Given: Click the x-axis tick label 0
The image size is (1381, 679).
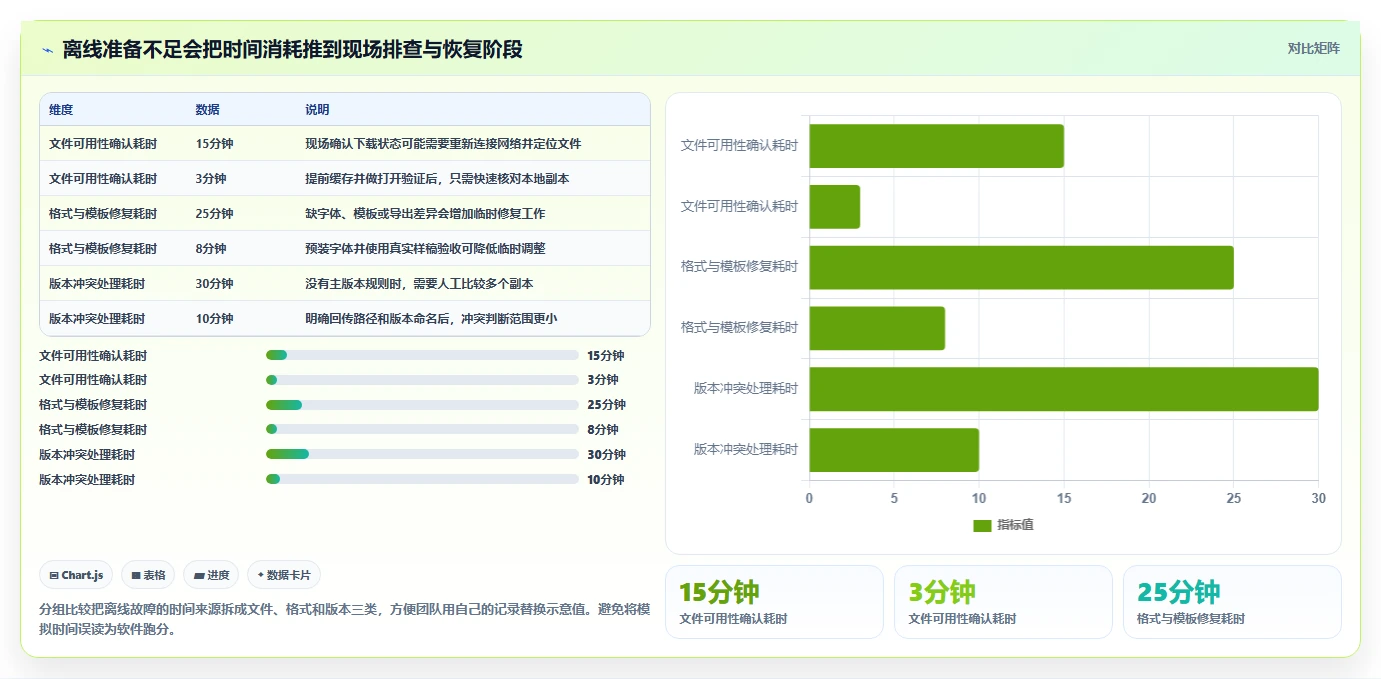Looking at the screenshot, I should (809, 498).
